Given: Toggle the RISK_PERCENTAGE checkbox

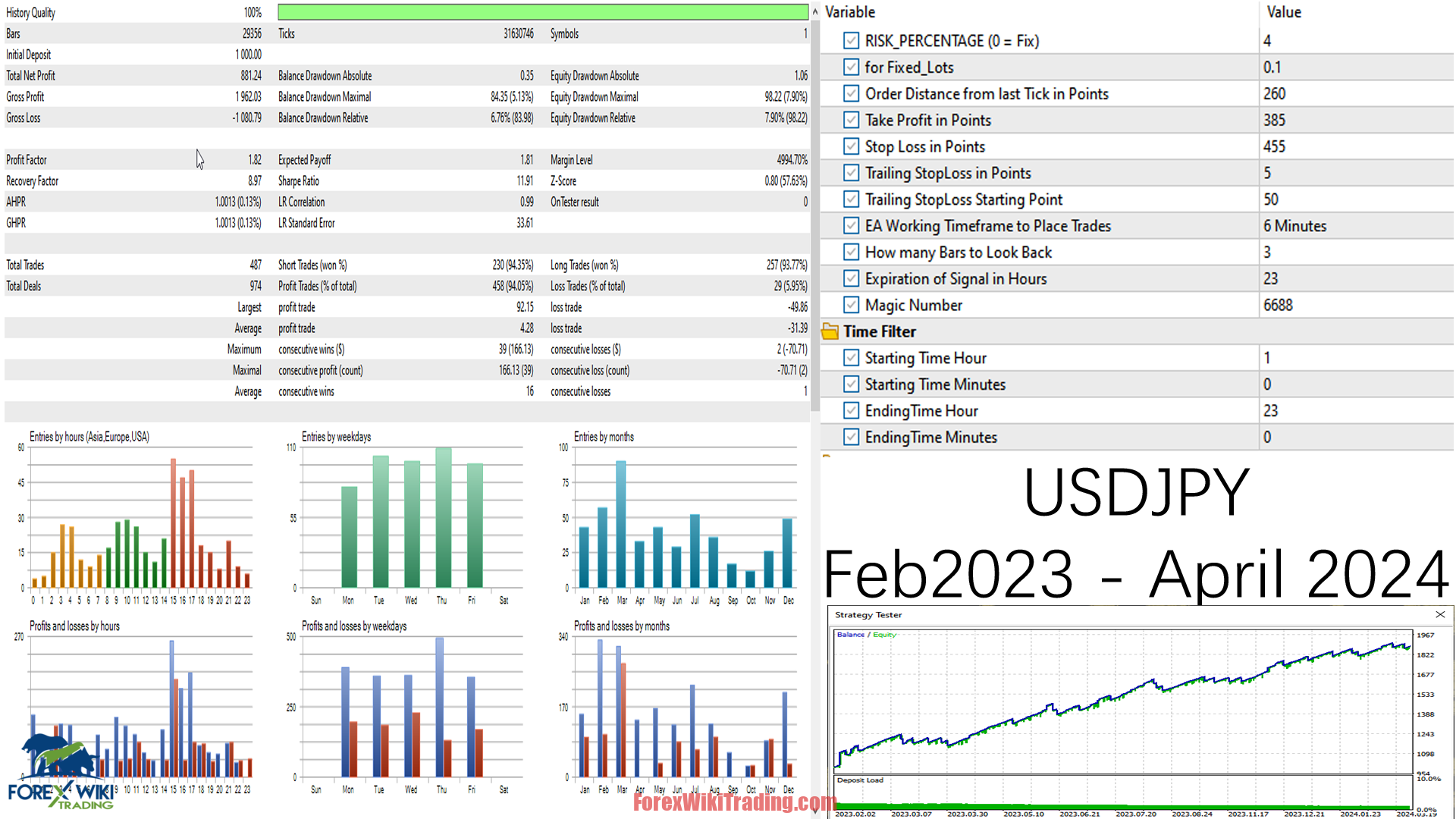Looking at the screenshot, I should coord(851,40).
